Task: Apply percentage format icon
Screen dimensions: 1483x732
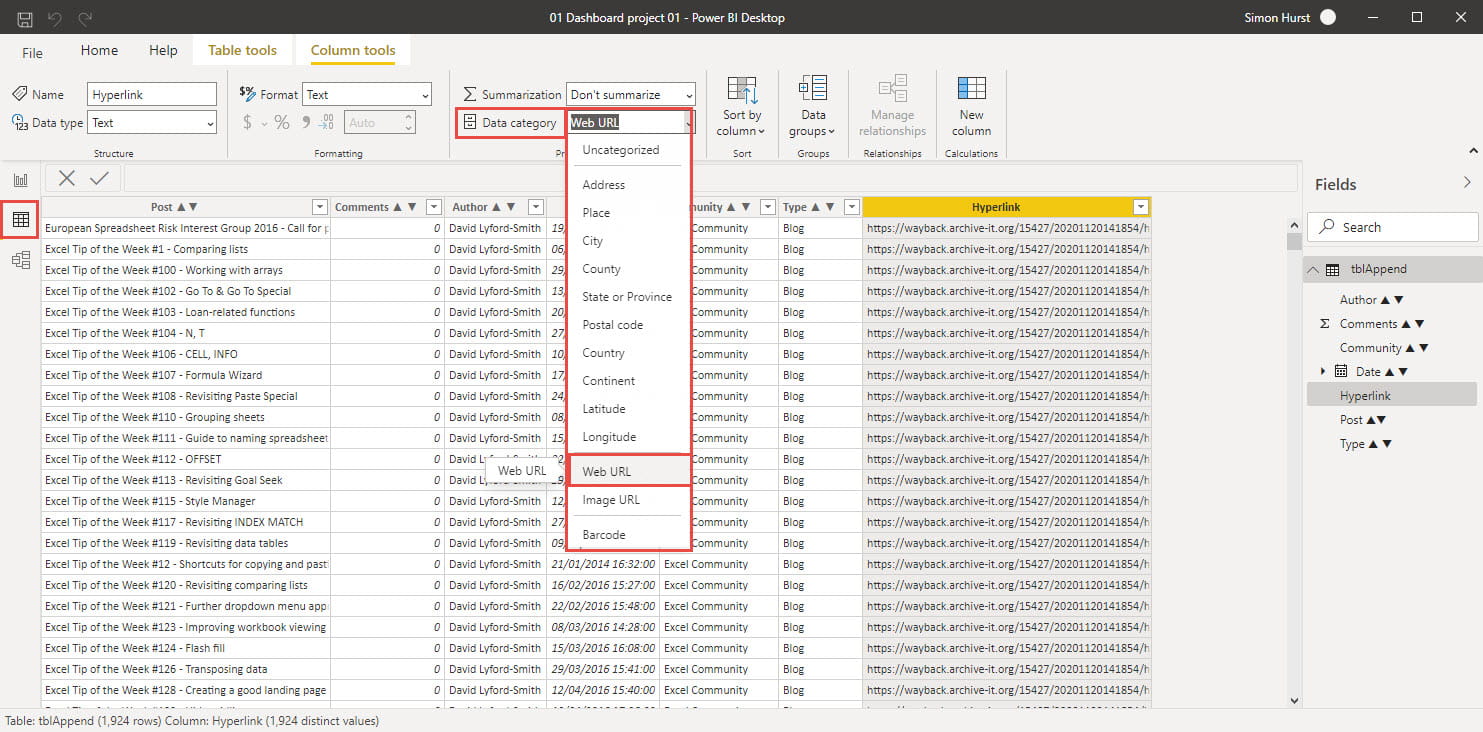Action: tap(282, 123)
